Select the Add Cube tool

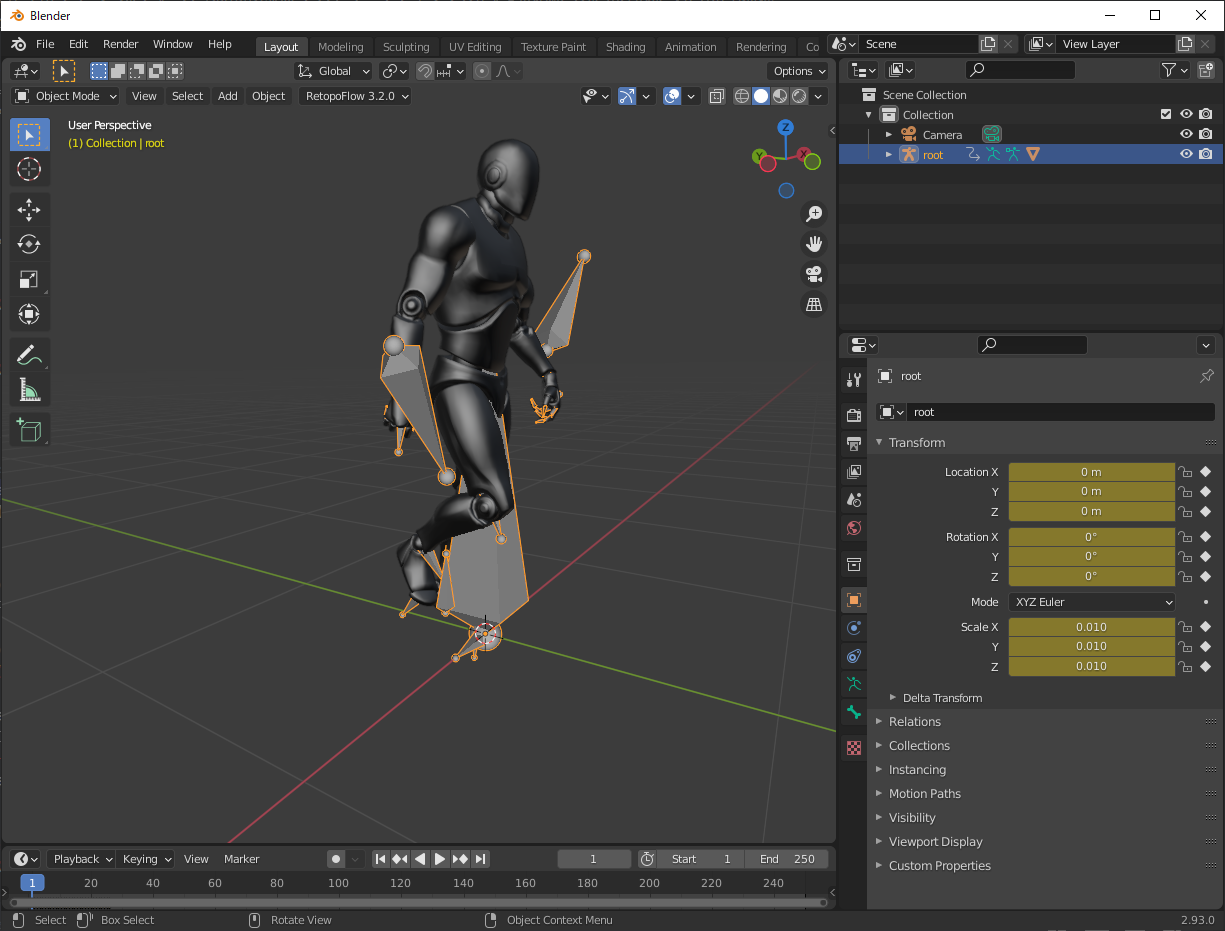coord(29,431)
